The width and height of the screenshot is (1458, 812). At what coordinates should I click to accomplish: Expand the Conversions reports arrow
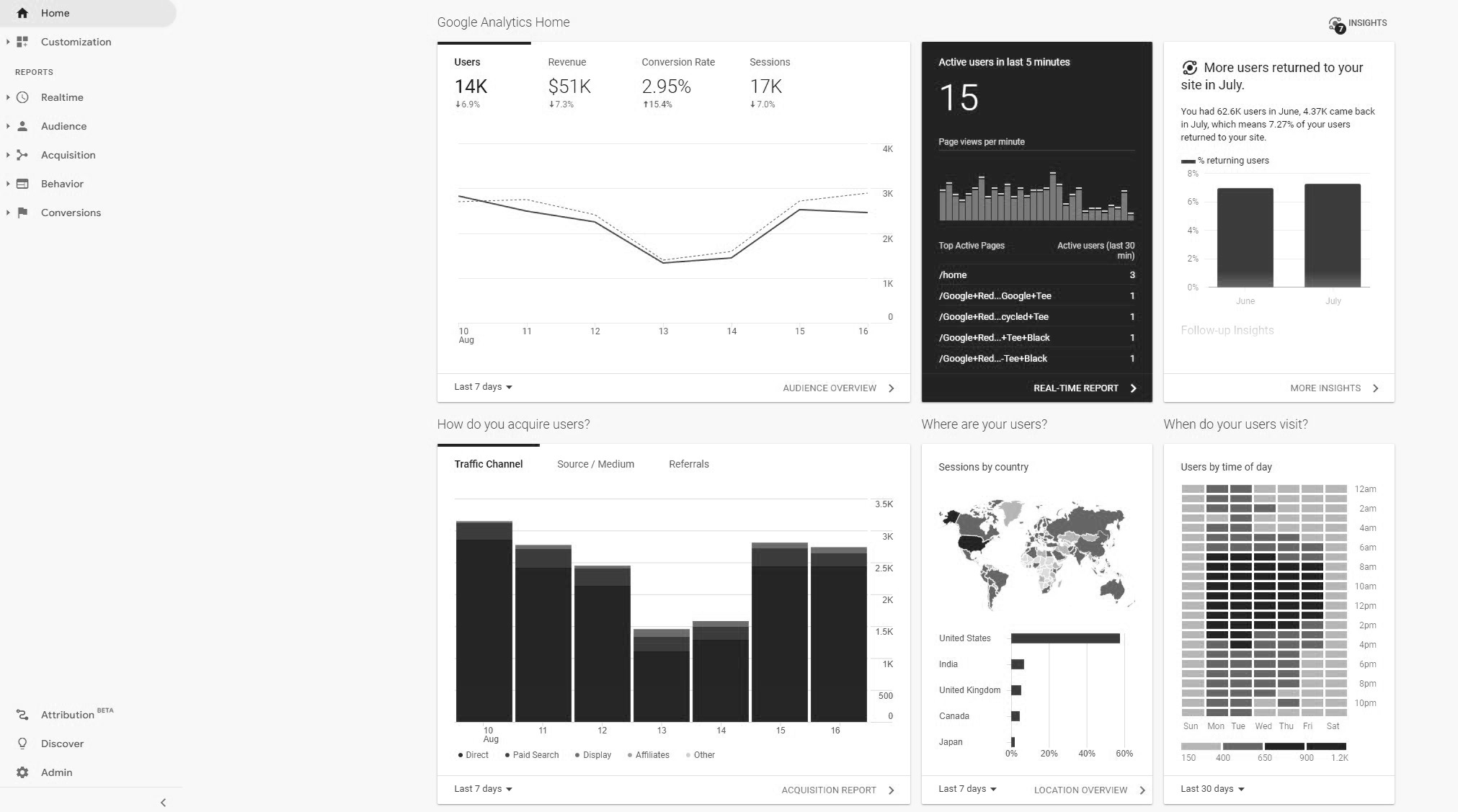tap(8, 213)
